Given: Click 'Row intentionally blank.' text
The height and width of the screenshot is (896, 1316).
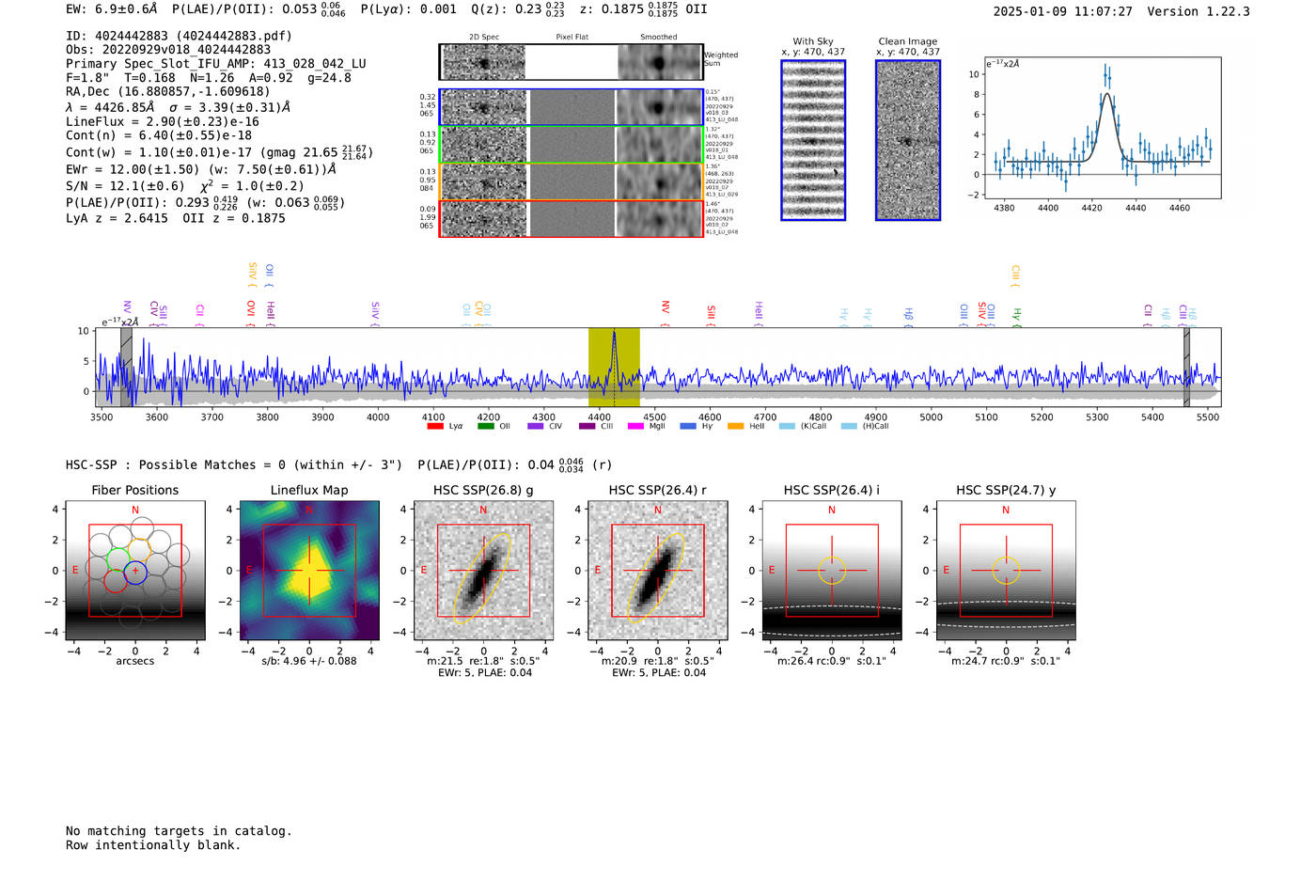Looking at the screenshot, I should [x=153, y=845].
